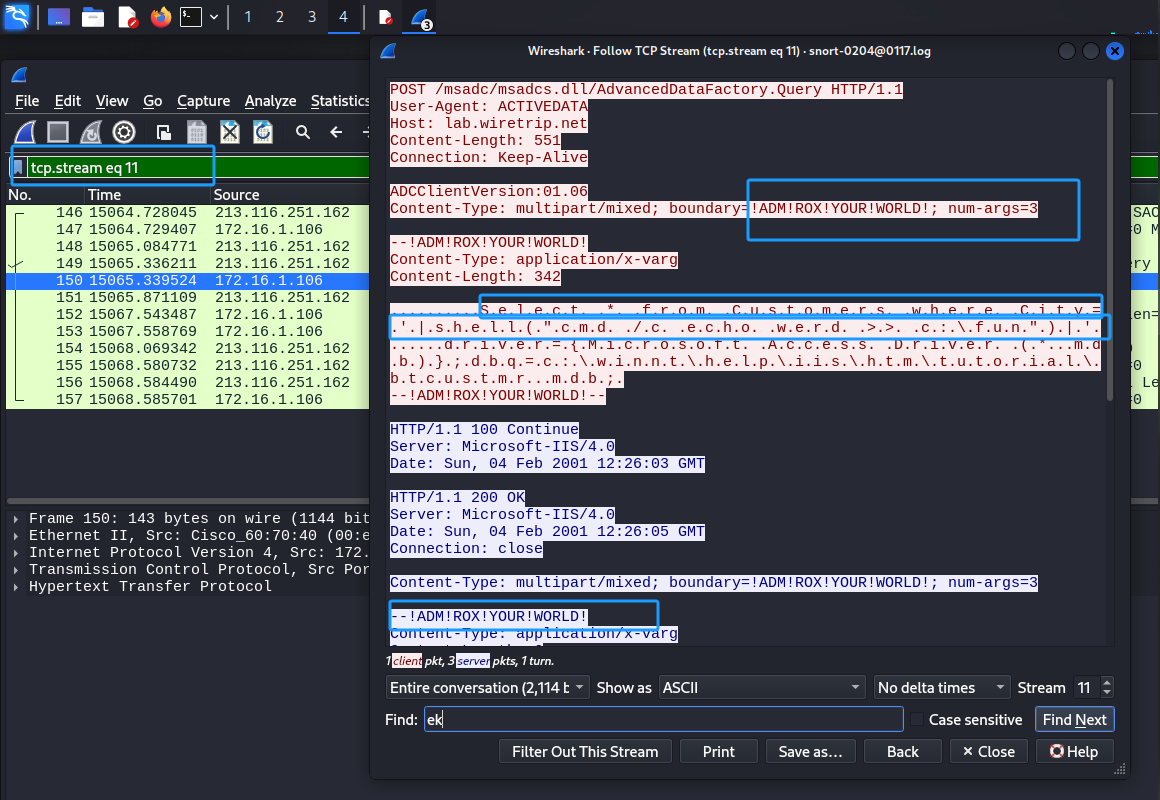Image resolution: width=1160 pixels, height=800 pixels.
Task: Open the text editor launcher in taskbar
Action: point(127,17)
